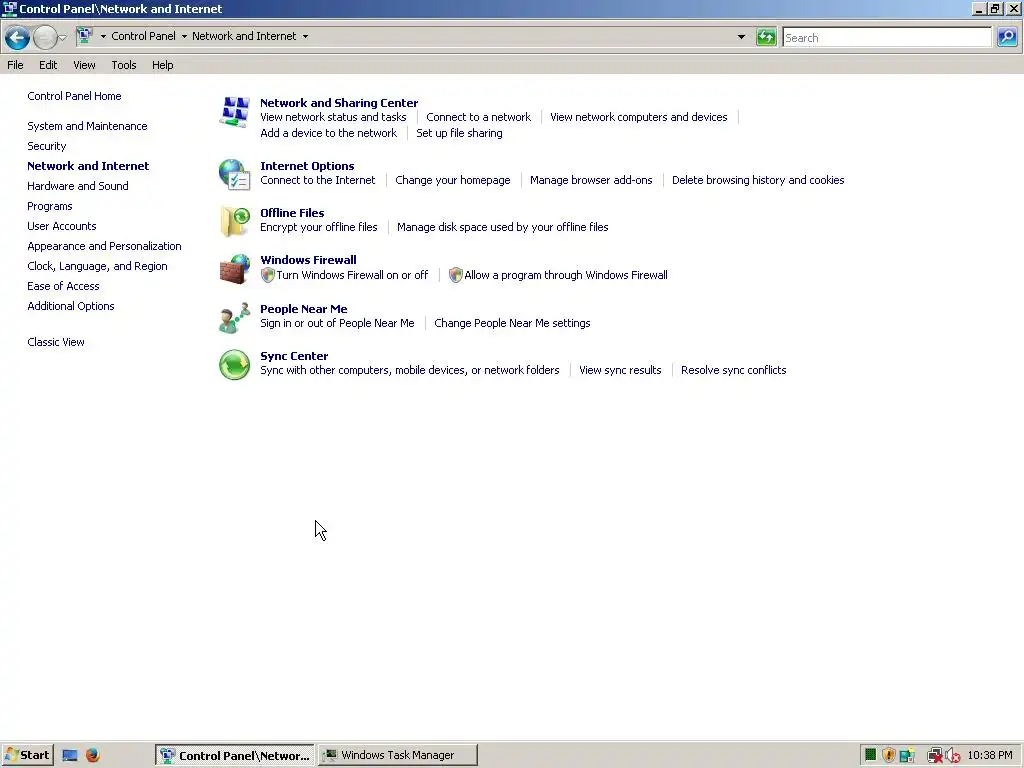1024x768 pixels.
Task: Open User Accounts category
Action: click(62, 226)
